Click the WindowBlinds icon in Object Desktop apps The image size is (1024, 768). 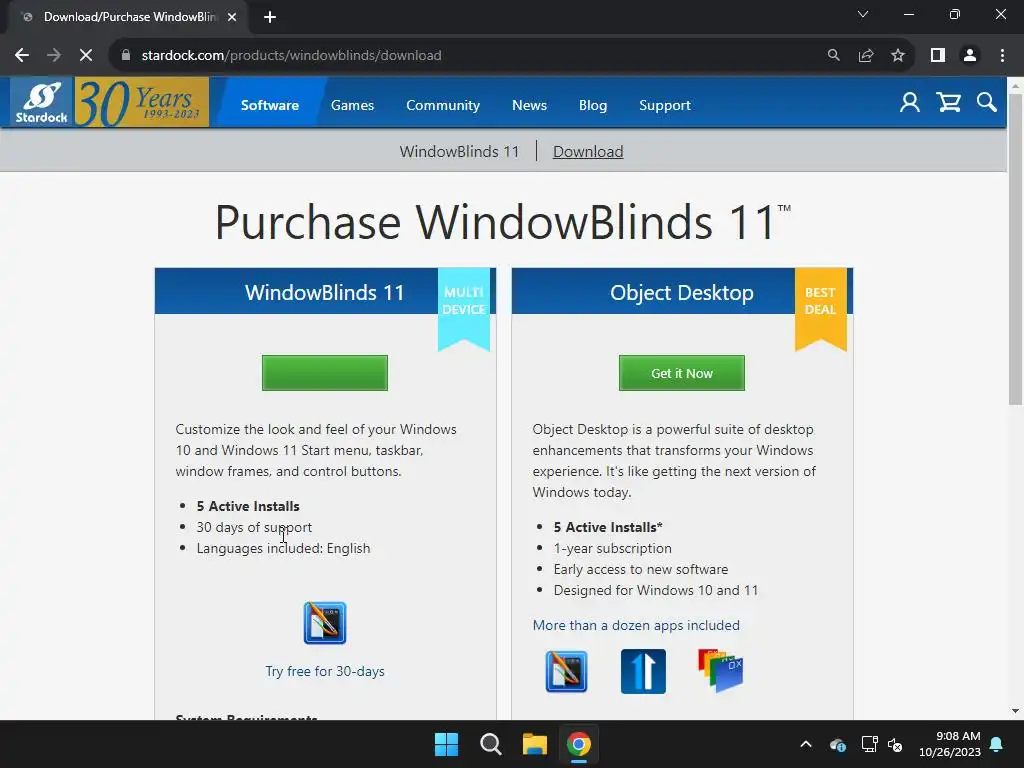coord(566,671)
